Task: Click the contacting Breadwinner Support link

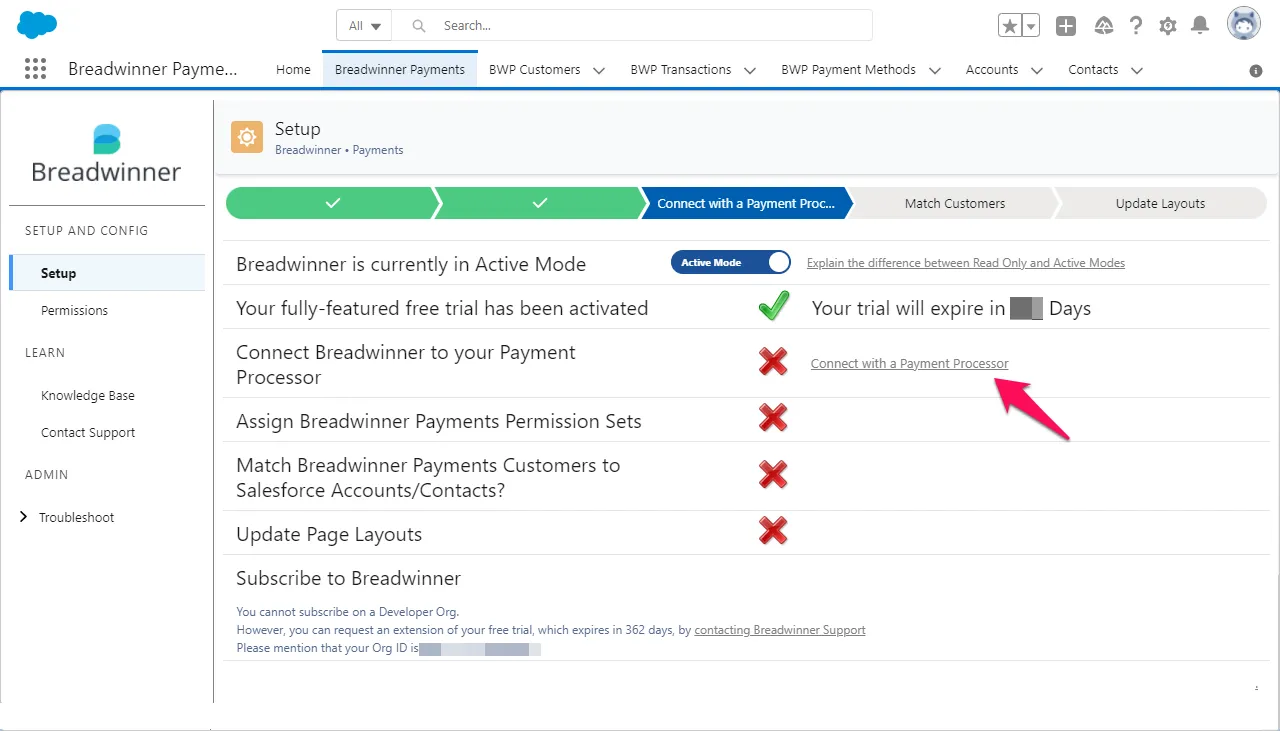Action: pos(780,630)
